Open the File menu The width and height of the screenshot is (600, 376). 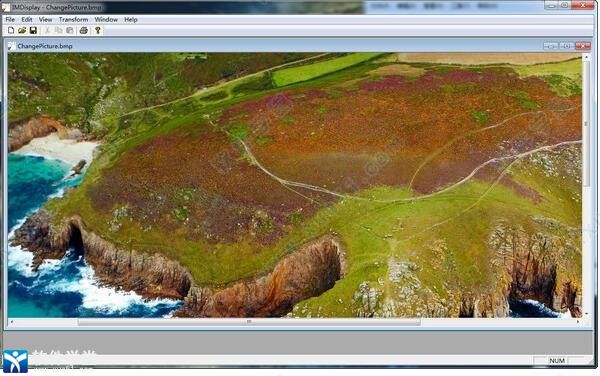pos(10,19)
